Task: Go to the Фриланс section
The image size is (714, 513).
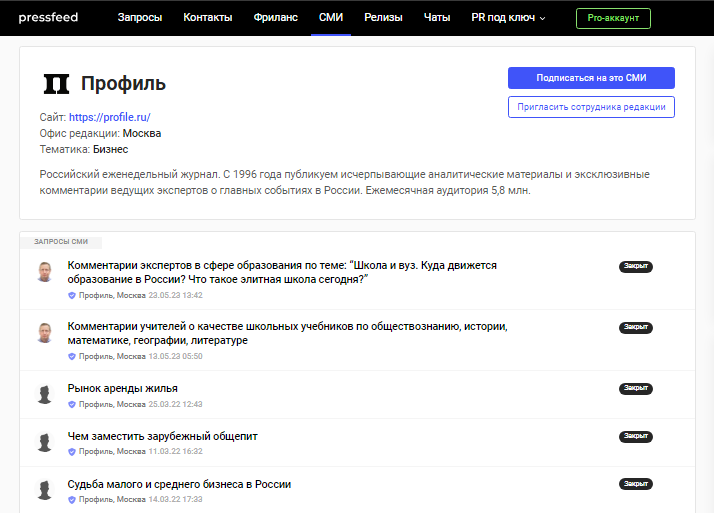Action: pos(275,17)
